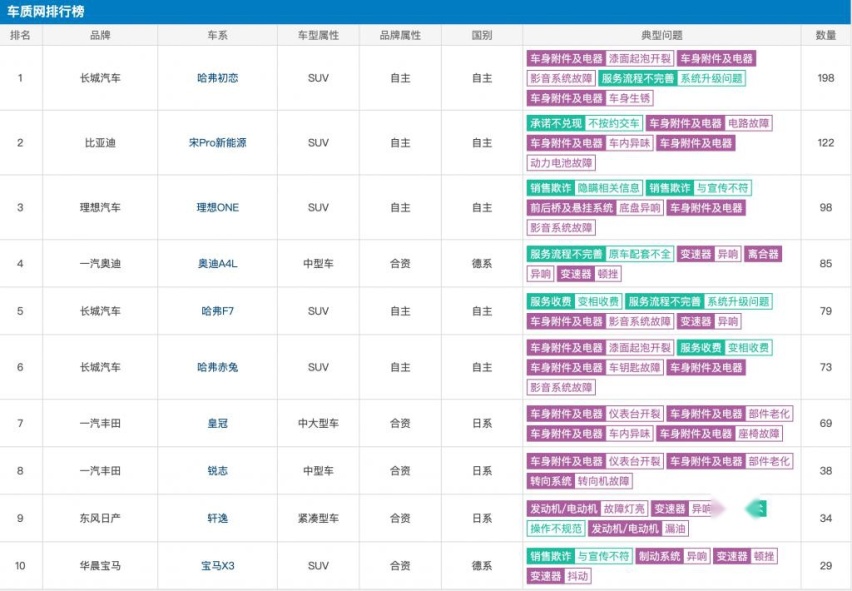Click the quantity value 29
Screen dimensions: 852x591
coord(825,565)
